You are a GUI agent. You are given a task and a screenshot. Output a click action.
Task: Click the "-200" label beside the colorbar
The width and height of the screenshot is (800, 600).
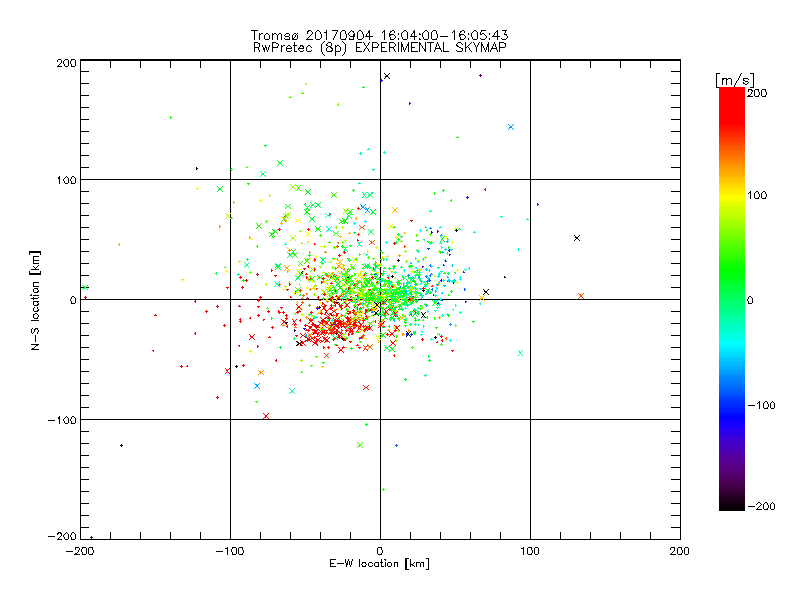pyautogui.click(x=761, y=506)
